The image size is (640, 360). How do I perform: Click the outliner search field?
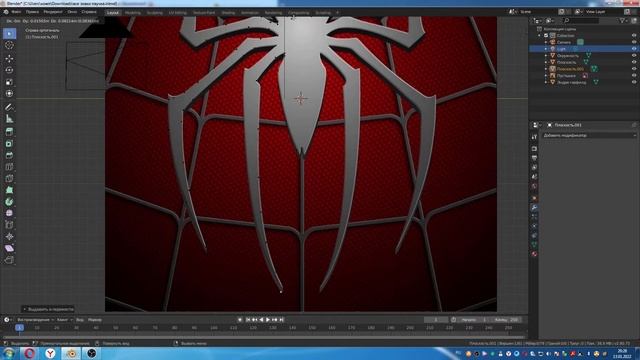[x=581, y=20]
